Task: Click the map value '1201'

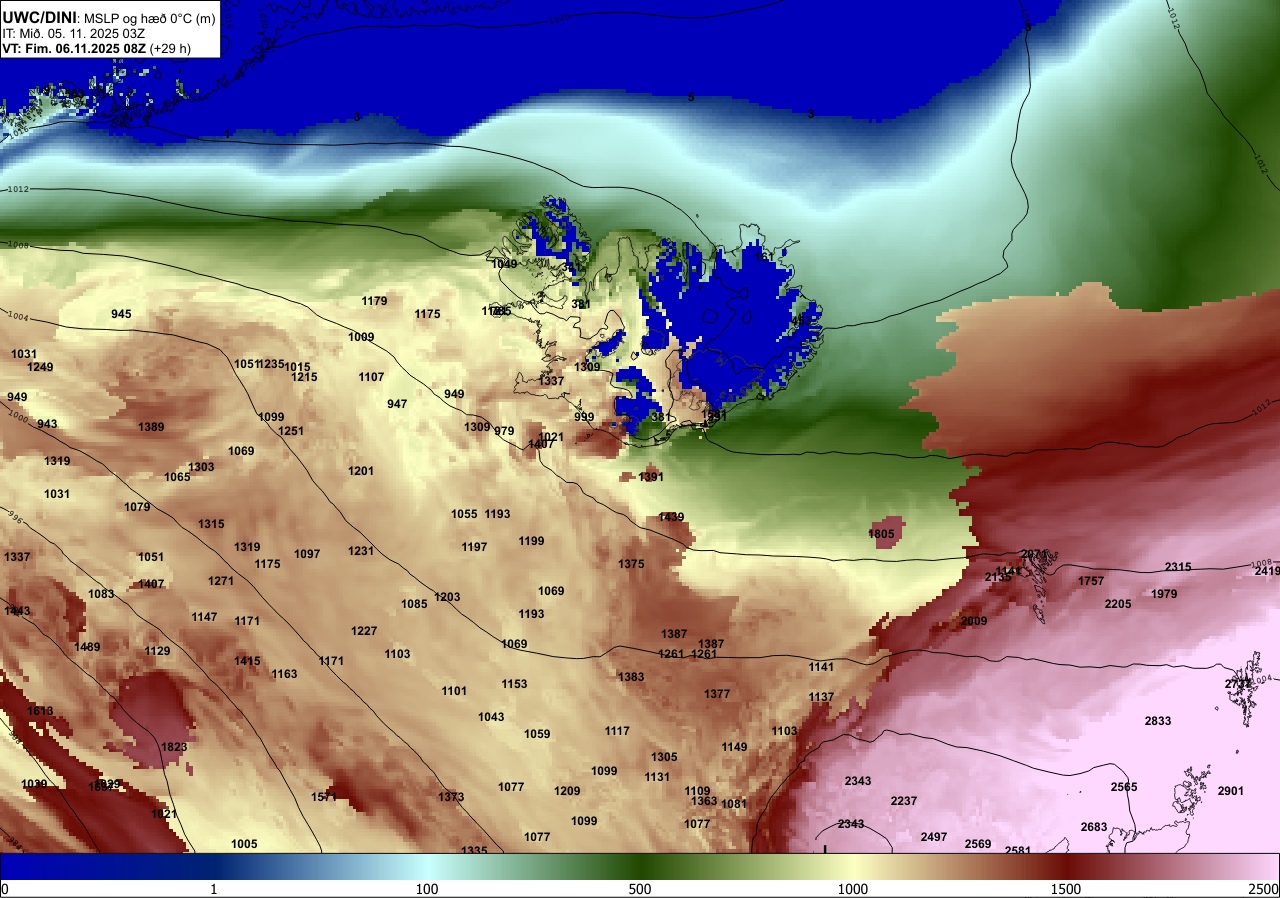Action: [x=361, y=471]
